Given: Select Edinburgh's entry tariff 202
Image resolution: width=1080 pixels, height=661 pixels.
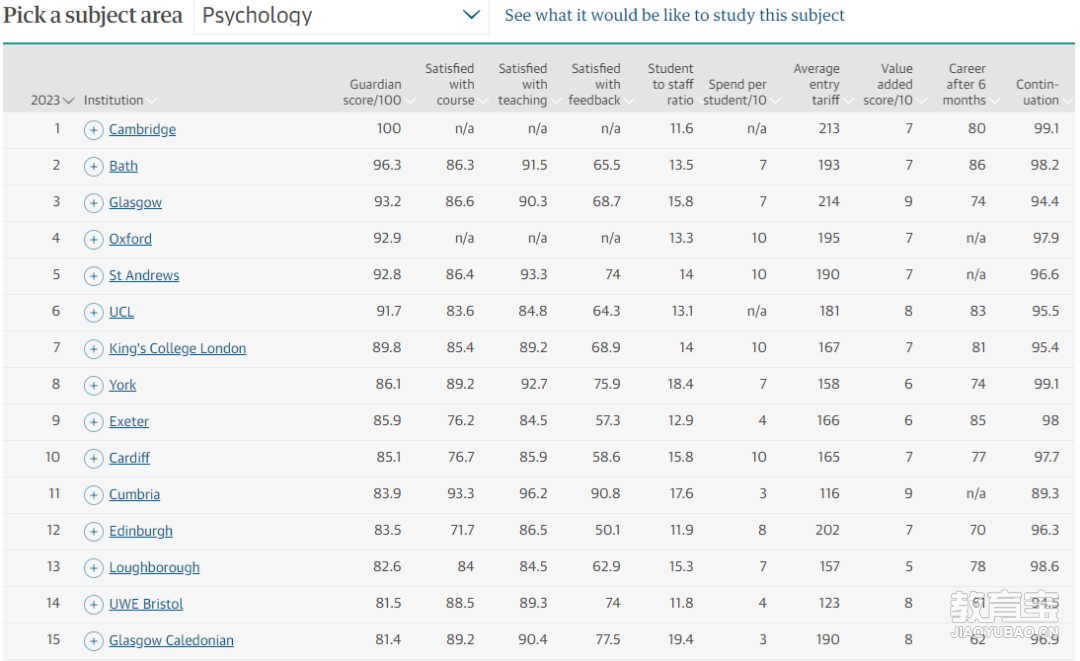Looking at the screenshot, I should 827,530.
